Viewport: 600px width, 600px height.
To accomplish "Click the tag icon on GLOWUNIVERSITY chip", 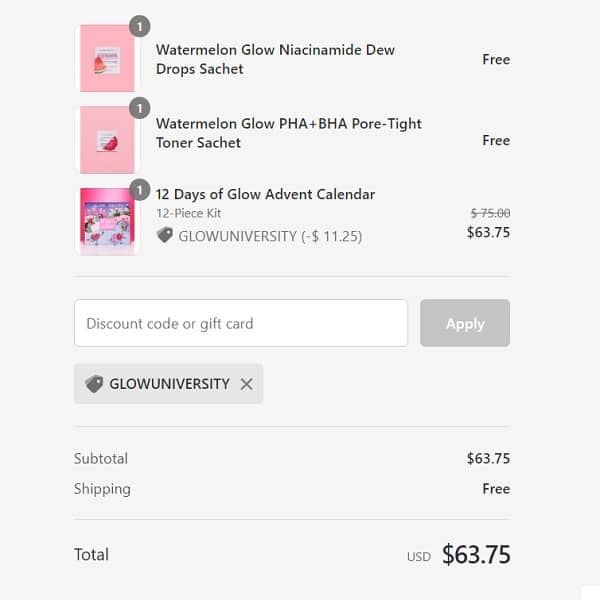I will [x=94, y=384].
